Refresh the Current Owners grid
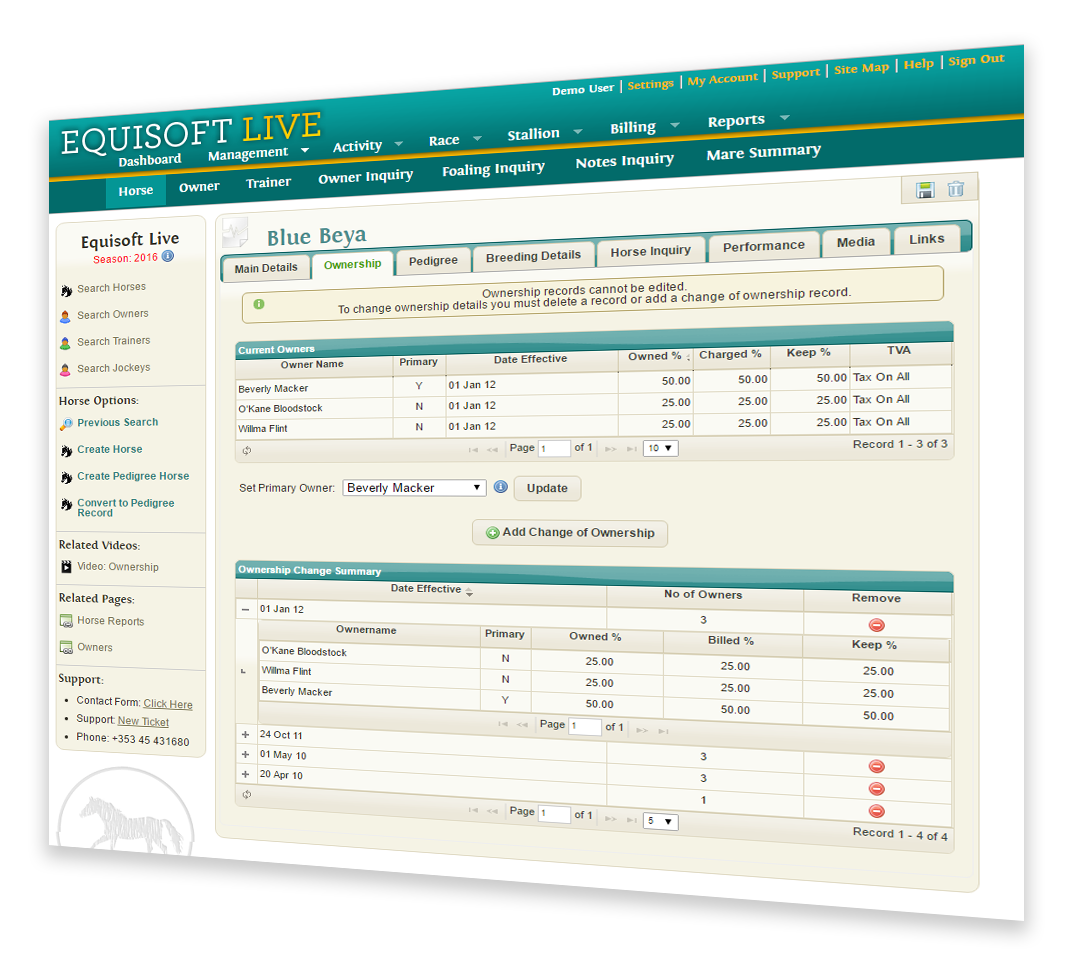Image resolution: width=1073 pixels, height=965 pixels. (x=247, y=450)
